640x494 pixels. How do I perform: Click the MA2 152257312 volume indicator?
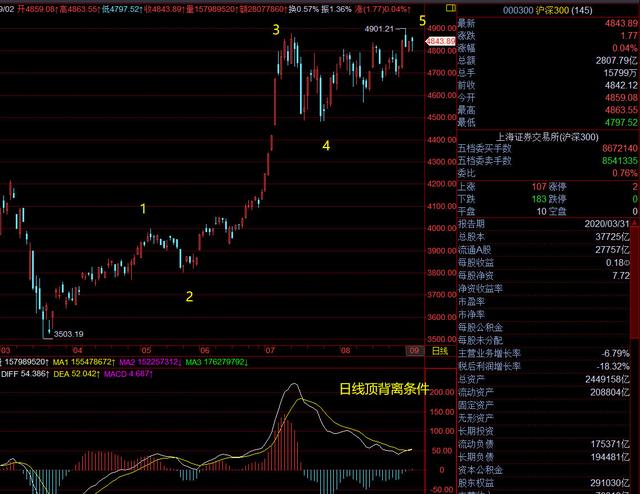pyautogui.click(x=150, y=362)
